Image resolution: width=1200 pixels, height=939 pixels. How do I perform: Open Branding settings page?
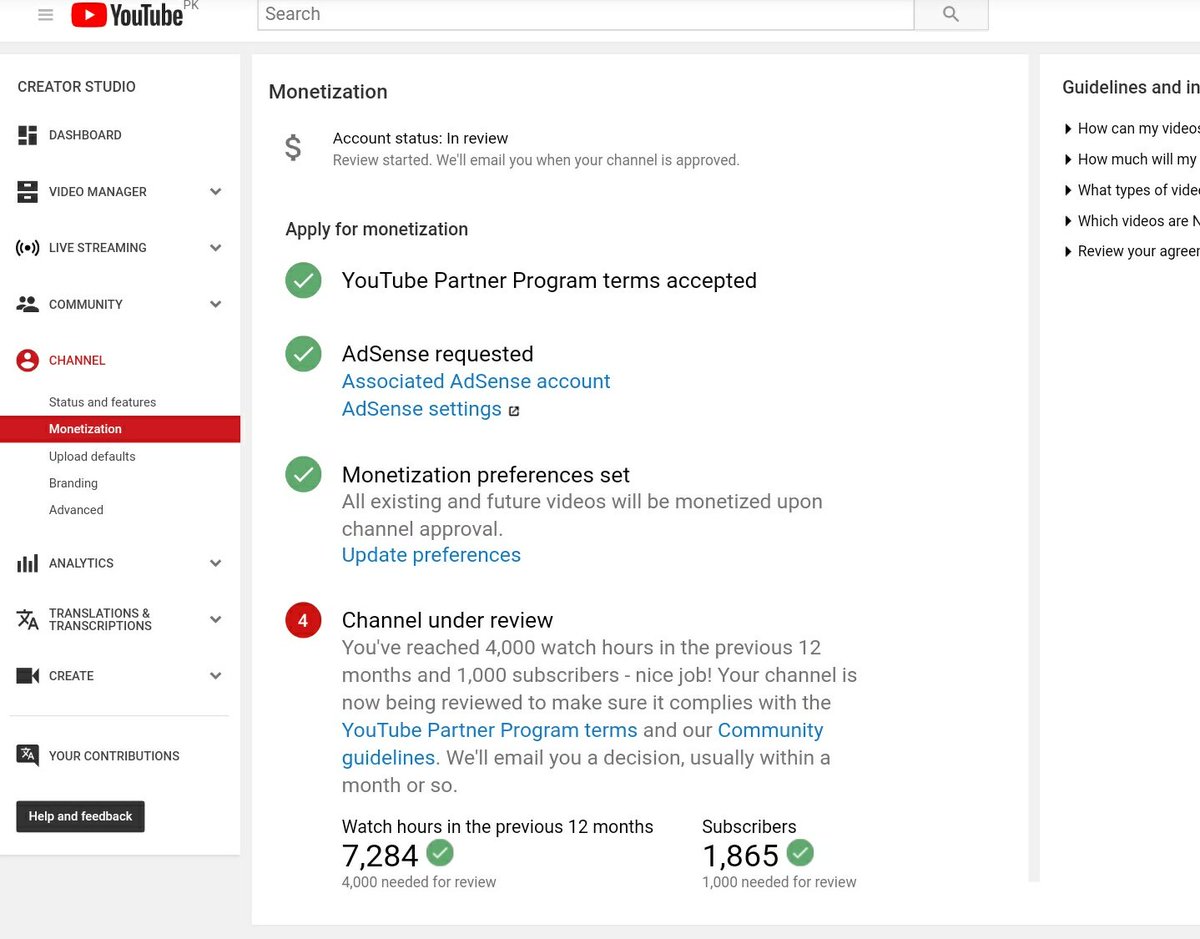pos(73,483)
